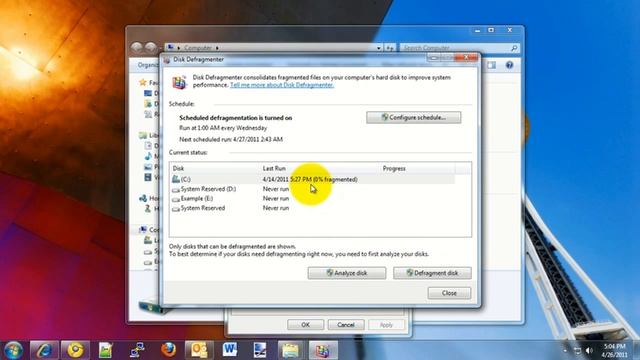Screen dimensions: 640x360
Task: Open Microsoft Word from the taskbar
Action: [x=230, y=350]
